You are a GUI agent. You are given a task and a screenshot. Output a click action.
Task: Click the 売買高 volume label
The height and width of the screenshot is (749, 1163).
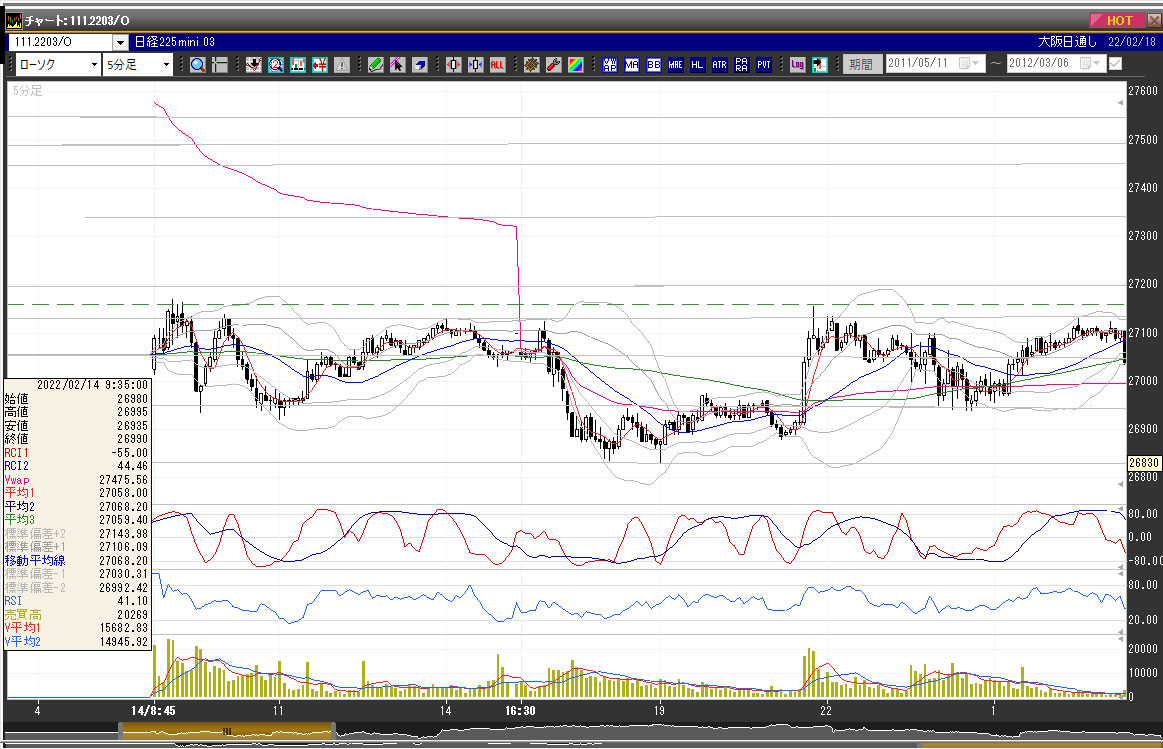point(23,615)
